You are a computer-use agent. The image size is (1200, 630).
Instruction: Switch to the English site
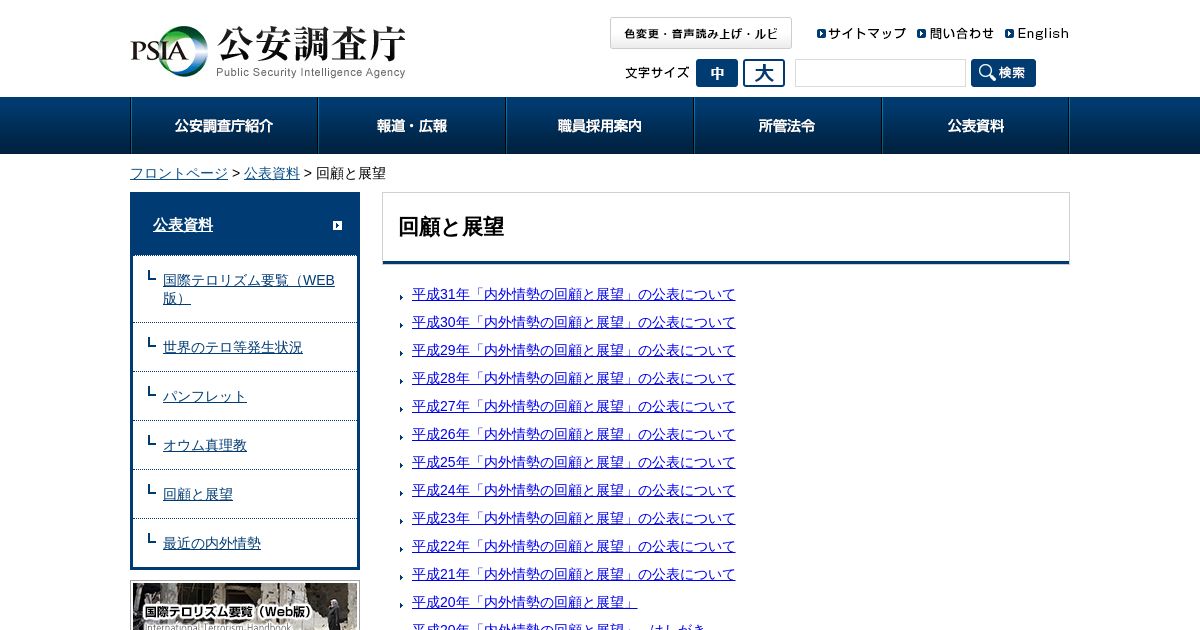[1037, 33]
